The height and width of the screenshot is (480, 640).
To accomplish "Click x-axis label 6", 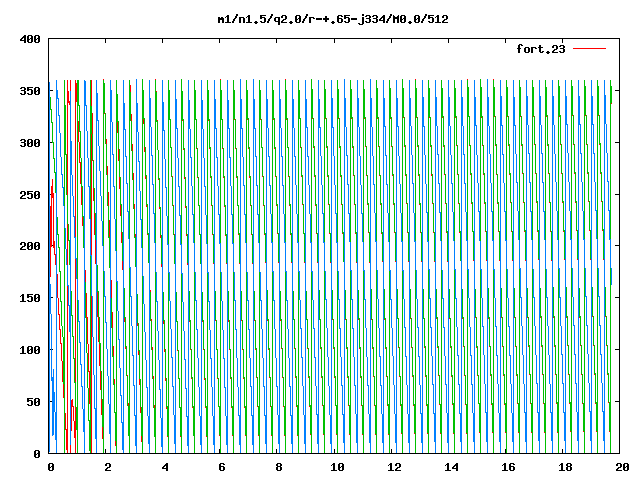I will click(x=222, y=467).
